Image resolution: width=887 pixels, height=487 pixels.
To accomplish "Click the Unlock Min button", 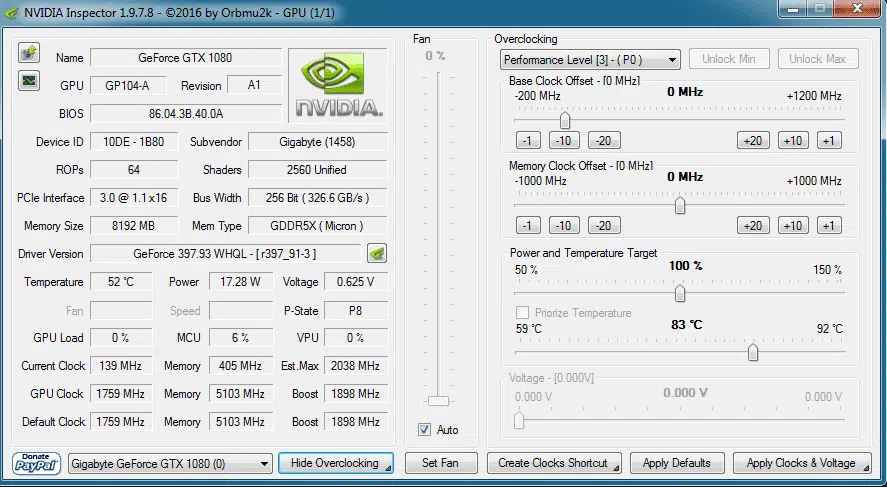I will 729,59.
